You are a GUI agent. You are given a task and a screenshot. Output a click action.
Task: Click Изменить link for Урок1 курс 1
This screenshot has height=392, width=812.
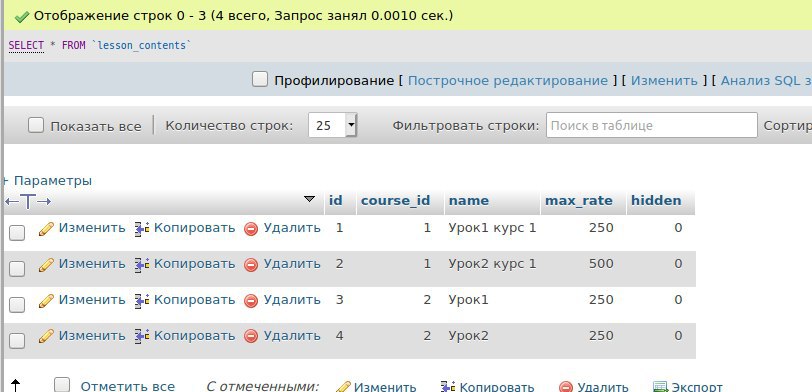(x=92, y=228)
